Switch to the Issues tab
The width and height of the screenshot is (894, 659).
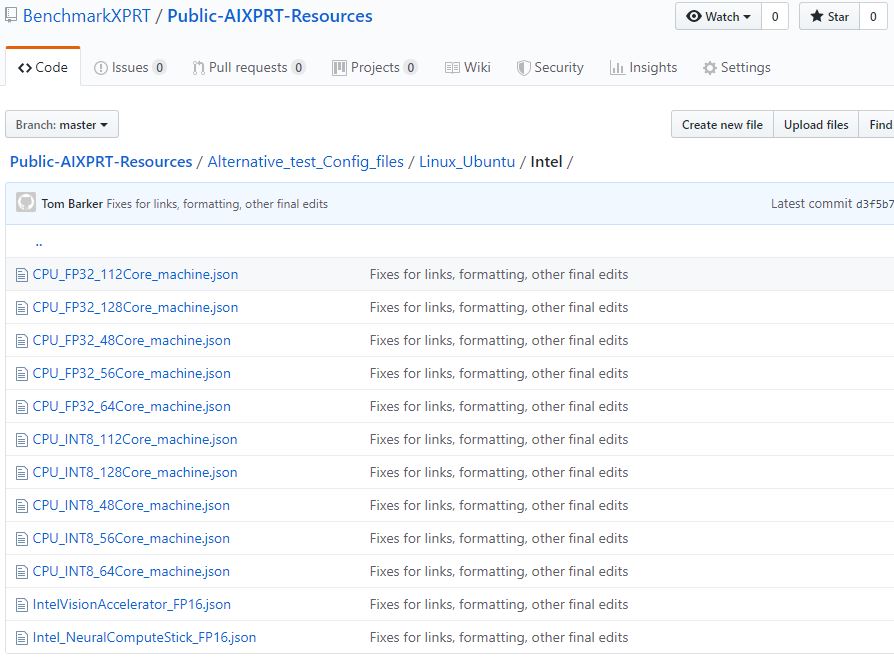coord(129,67)
